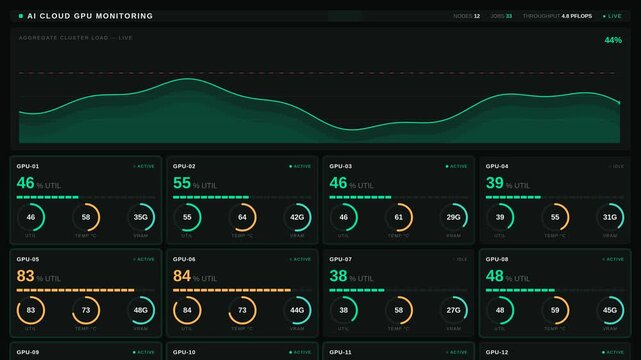Click the green square logo beside the dashboard title
The height and width of the screenshot is (360, 641).
tap(21, 16)
